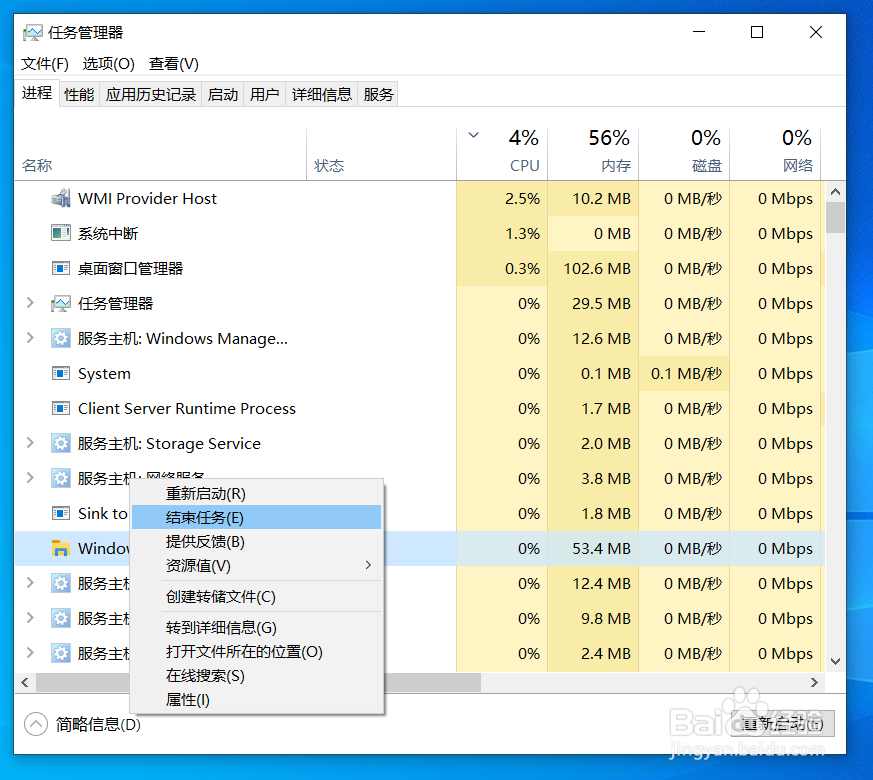Viewport: 873px width, 780px height.
Task: Expand the 服务主机 group with 9.8 MB memory
Action: [x=30, y=618]
